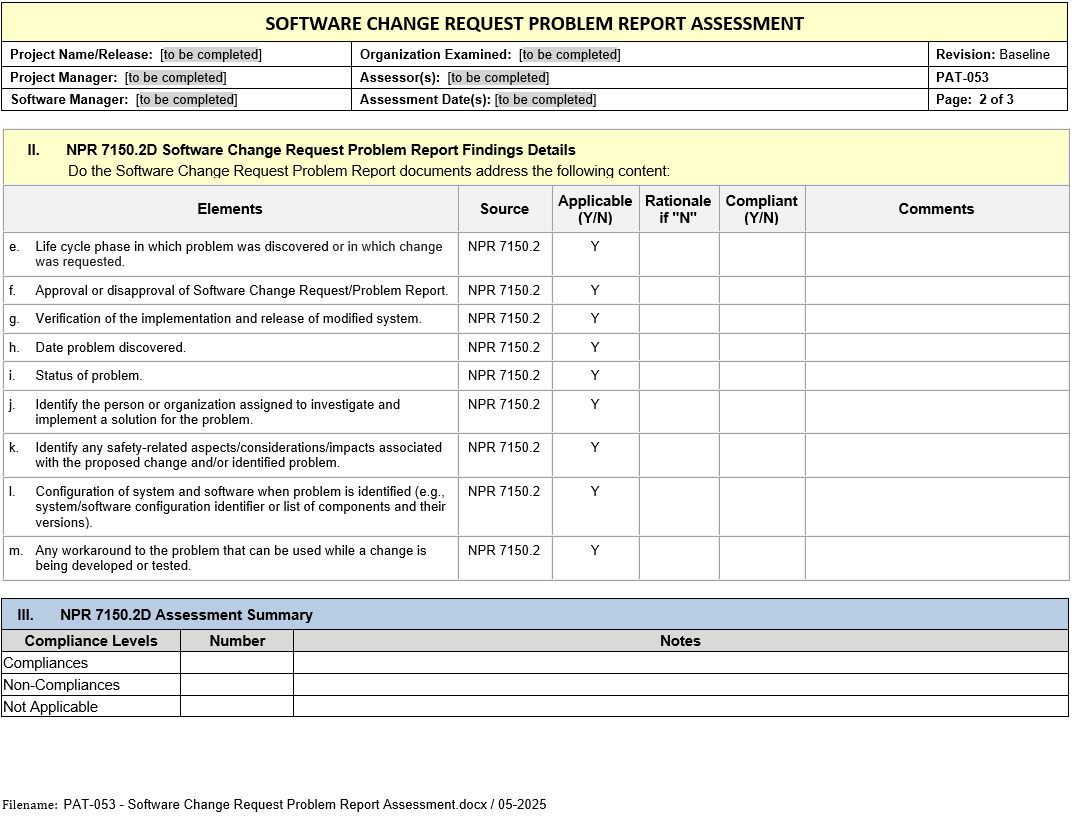Click the Applicable 'Y' in the workaround row
Viewport: 1073px width, 816px height.
pos(595,551)
